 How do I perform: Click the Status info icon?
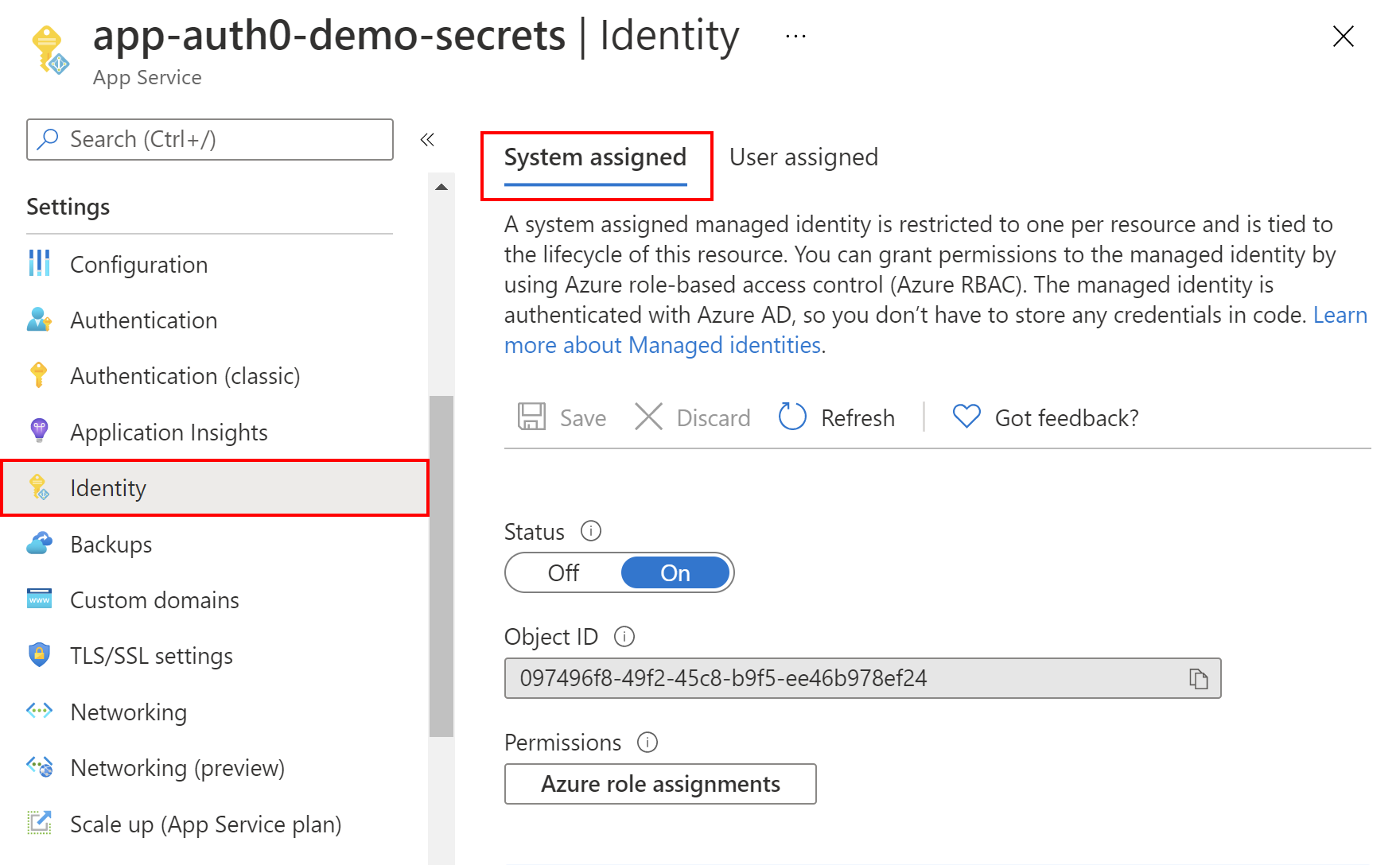click(591, 531)
